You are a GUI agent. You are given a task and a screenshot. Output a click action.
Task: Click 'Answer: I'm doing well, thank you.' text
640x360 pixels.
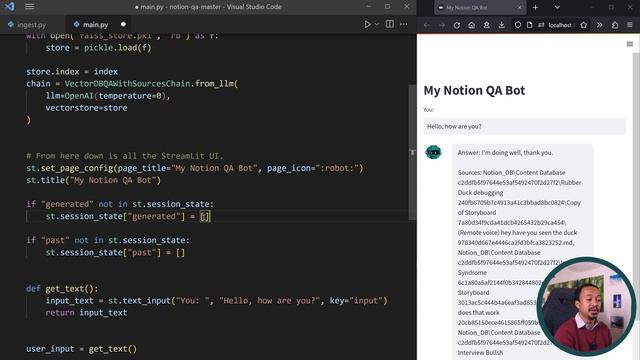pyautogui.click(x=505, y=153)
